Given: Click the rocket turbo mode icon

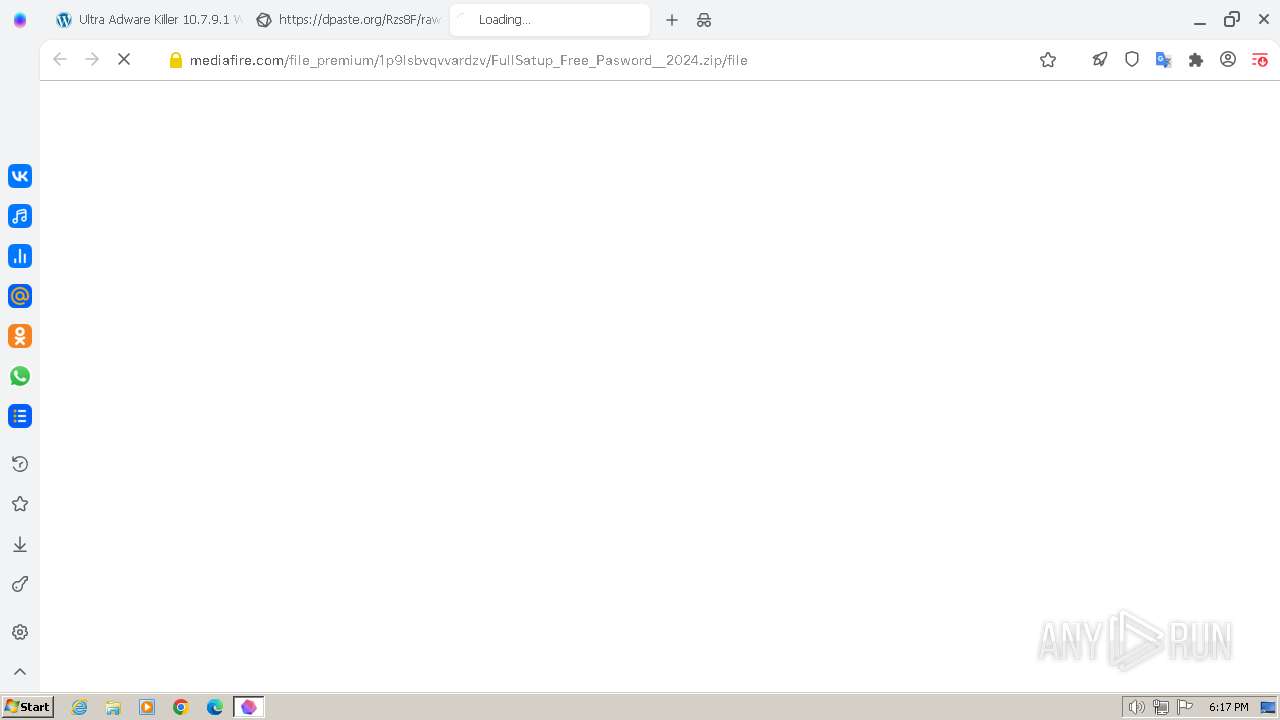Looking at the screenshot, I should 1100,60.
